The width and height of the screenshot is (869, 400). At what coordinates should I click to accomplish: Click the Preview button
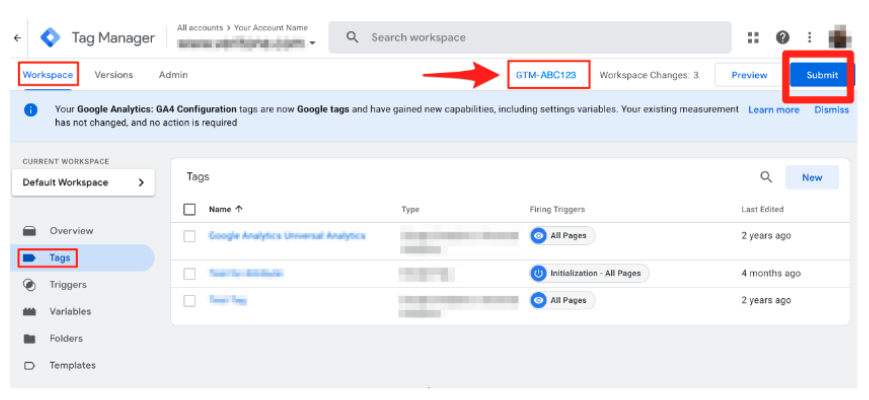(748, 75)
